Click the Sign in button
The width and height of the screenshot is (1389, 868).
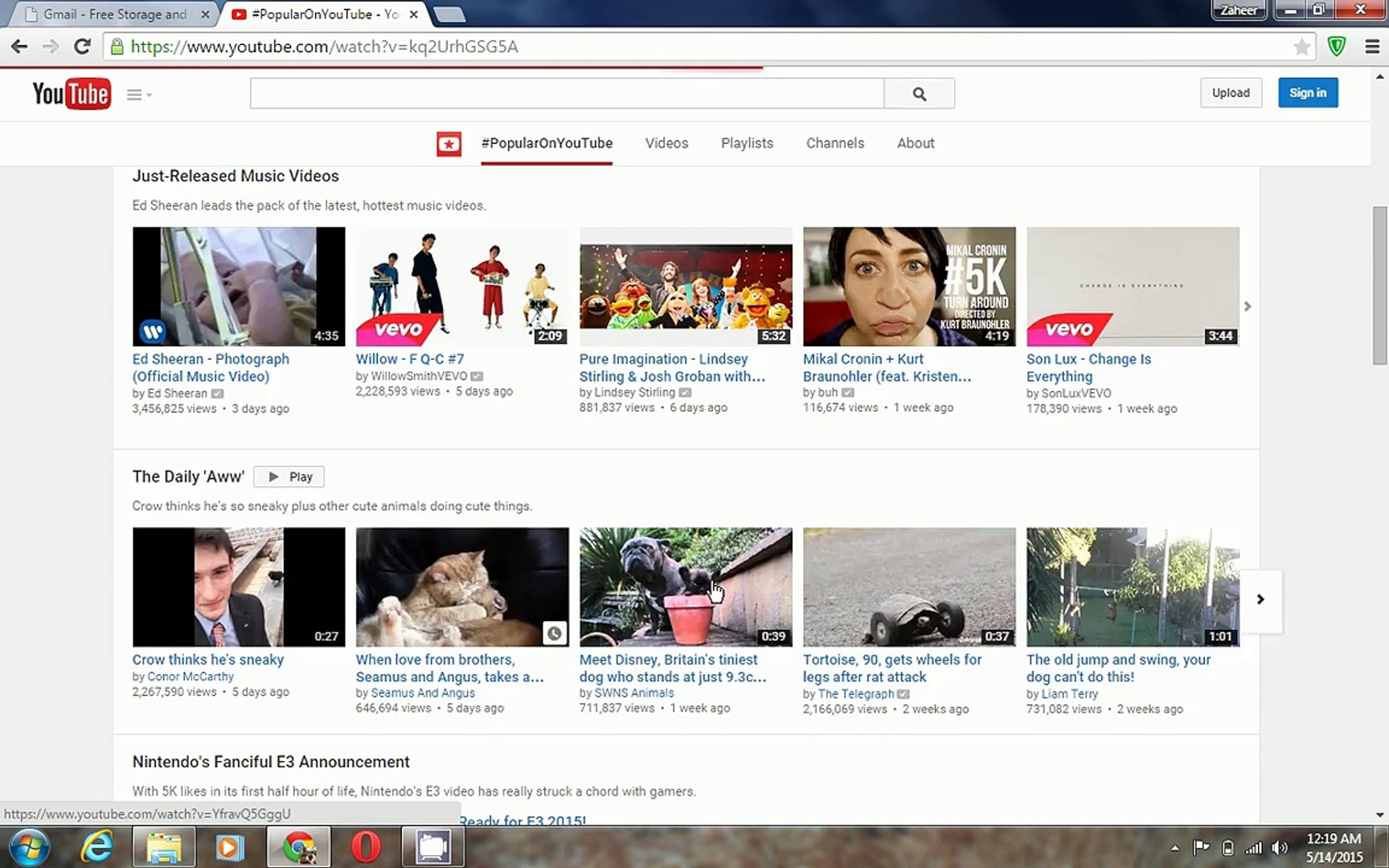[x=1308, y=92]
